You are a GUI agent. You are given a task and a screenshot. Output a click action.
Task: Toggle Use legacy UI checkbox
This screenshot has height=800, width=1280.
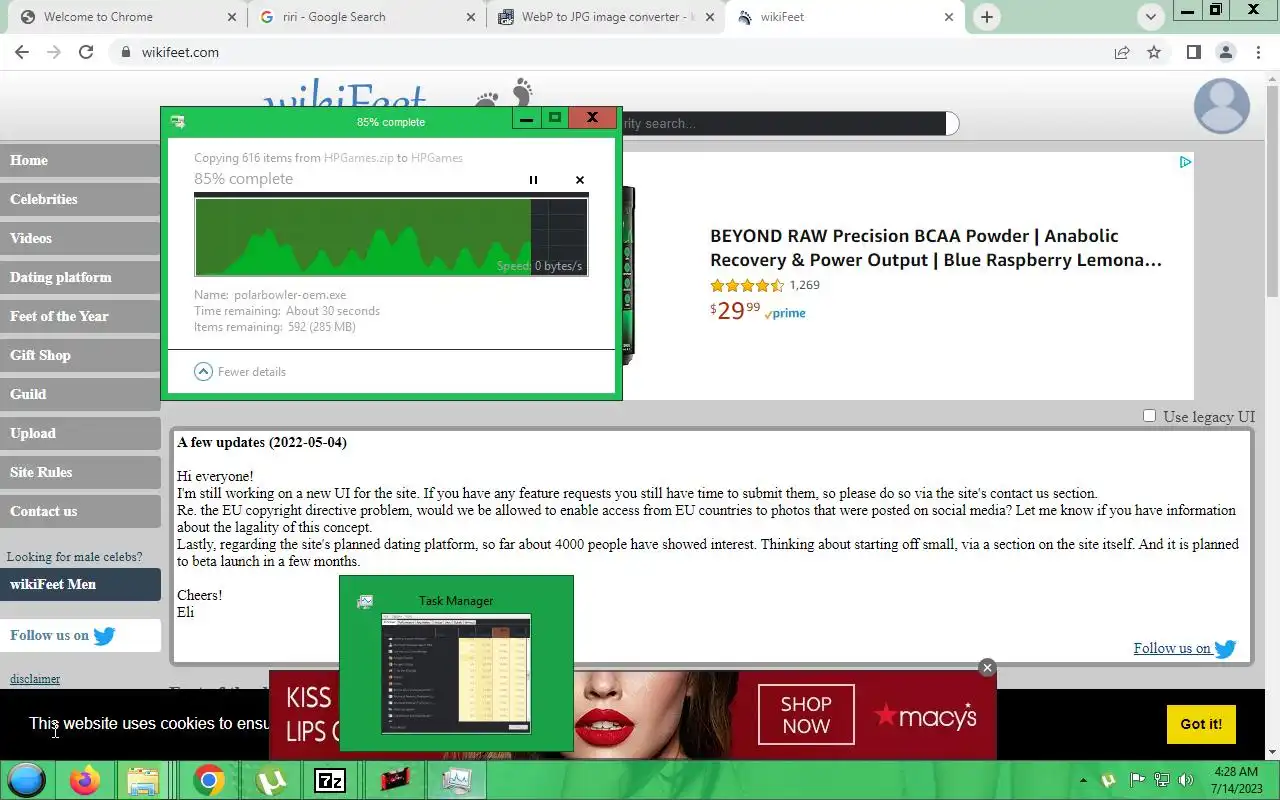tap(1149, 416)
